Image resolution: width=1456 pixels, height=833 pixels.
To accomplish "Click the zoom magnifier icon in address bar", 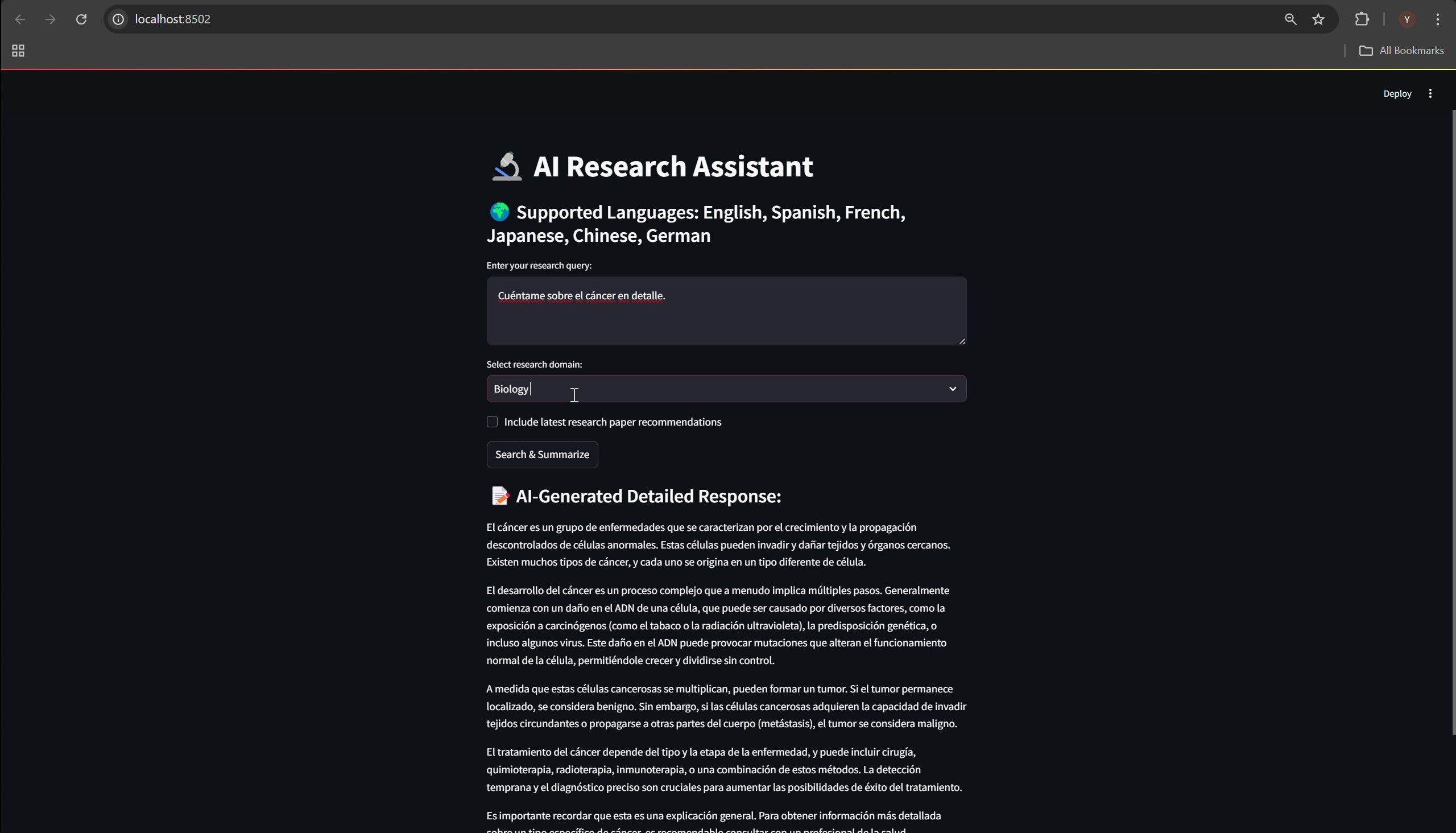I will [x=1290, y=19].
